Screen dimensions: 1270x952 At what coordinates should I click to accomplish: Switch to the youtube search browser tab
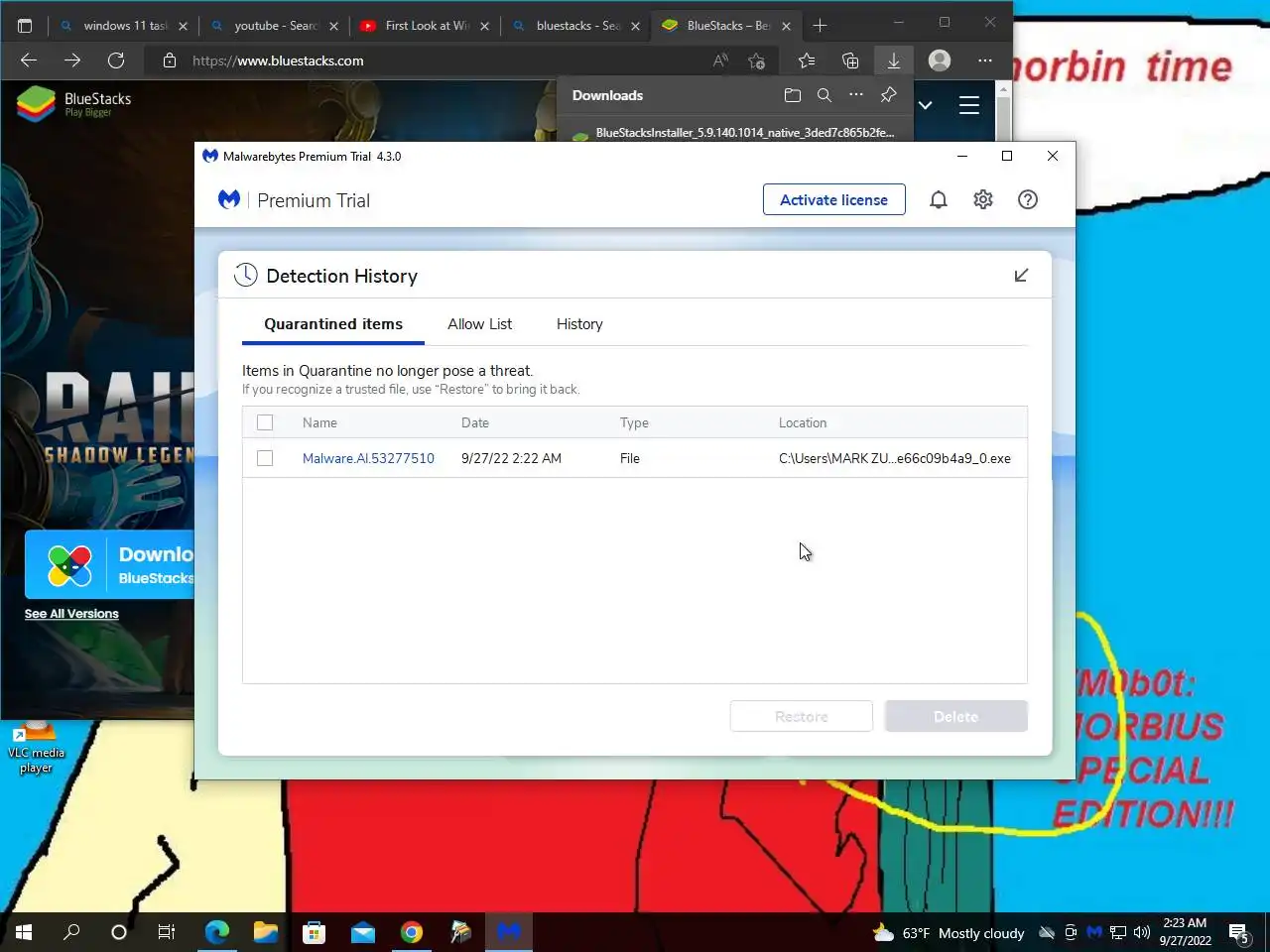(274, 26)
